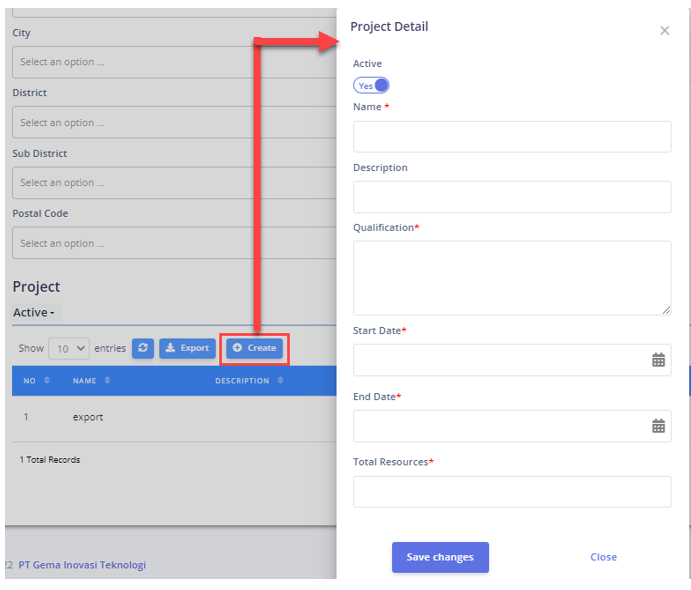
Task: Sort table by the DESCRIPTION column arrows
Action: click(280, 380)
